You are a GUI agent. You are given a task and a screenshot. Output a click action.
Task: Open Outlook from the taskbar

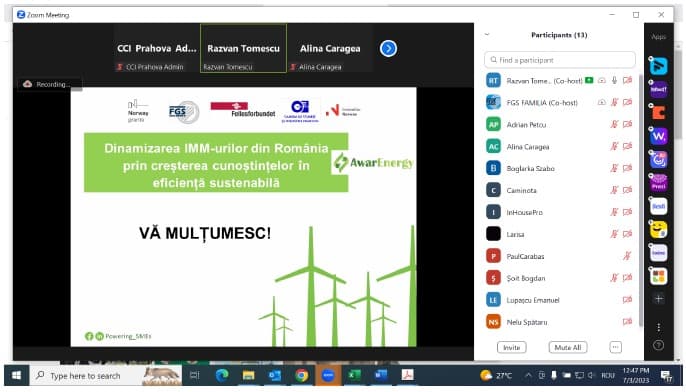275,375
